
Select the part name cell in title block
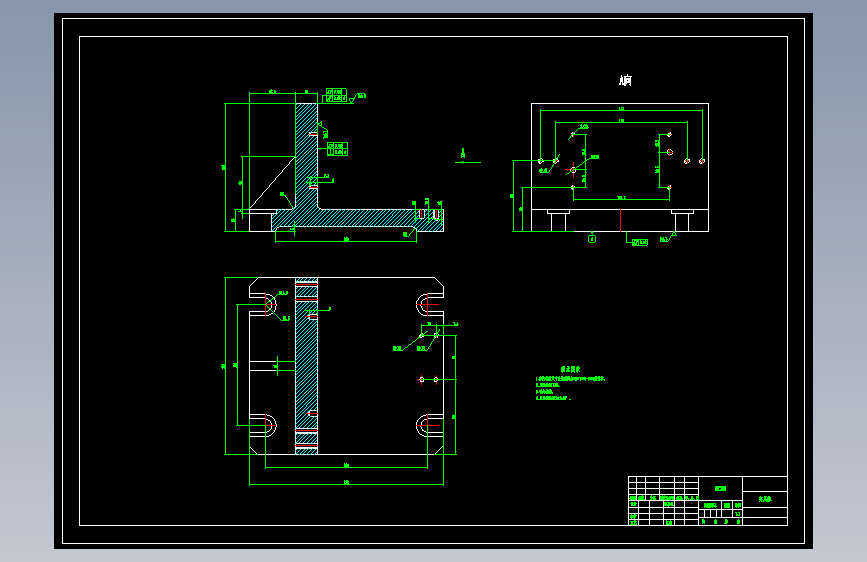click(x=765, y=499)
